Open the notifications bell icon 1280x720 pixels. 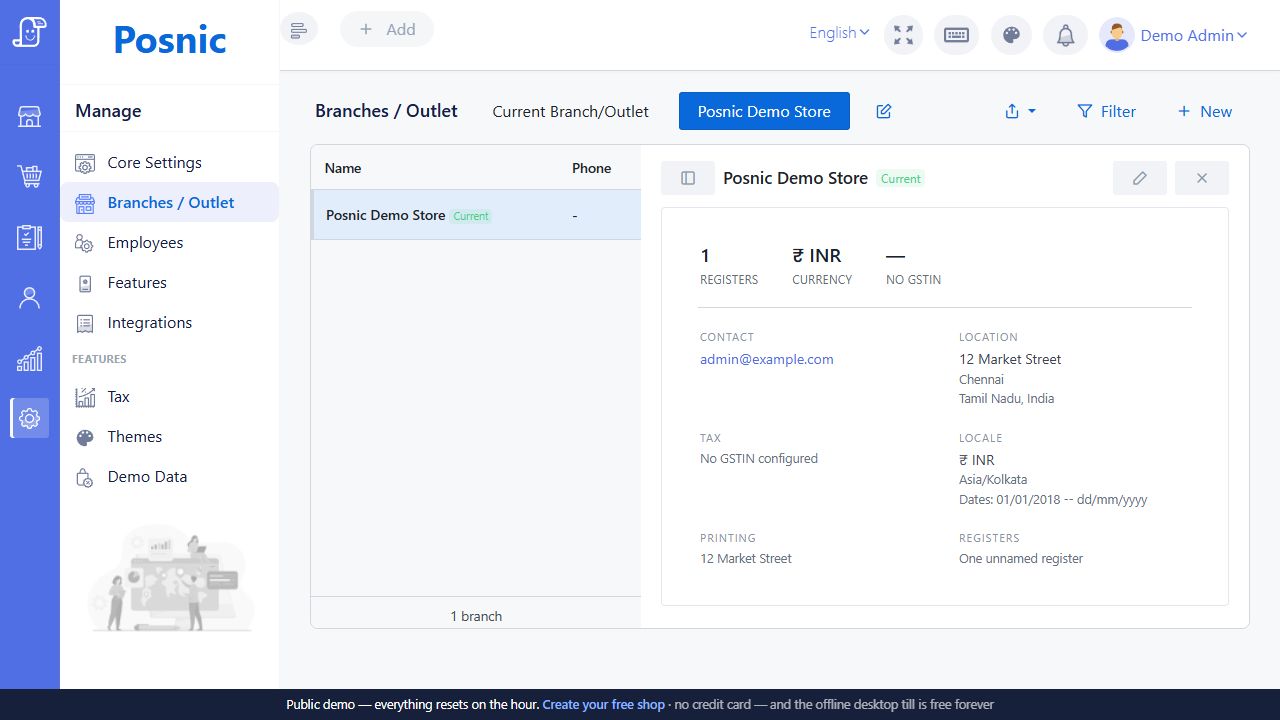point(1066,35)
